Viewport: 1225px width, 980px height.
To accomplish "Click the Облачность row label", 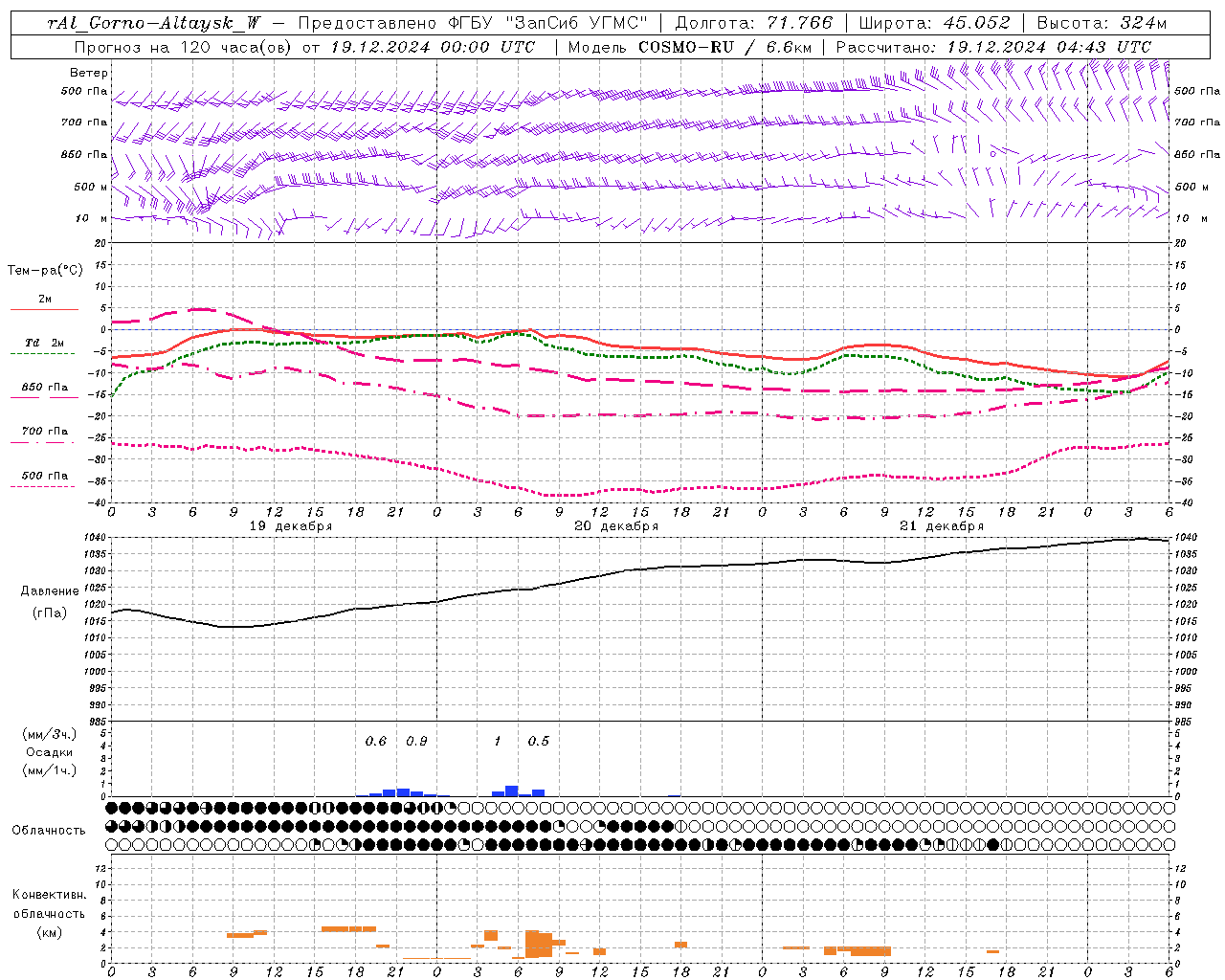I will (x=49, y=830).
